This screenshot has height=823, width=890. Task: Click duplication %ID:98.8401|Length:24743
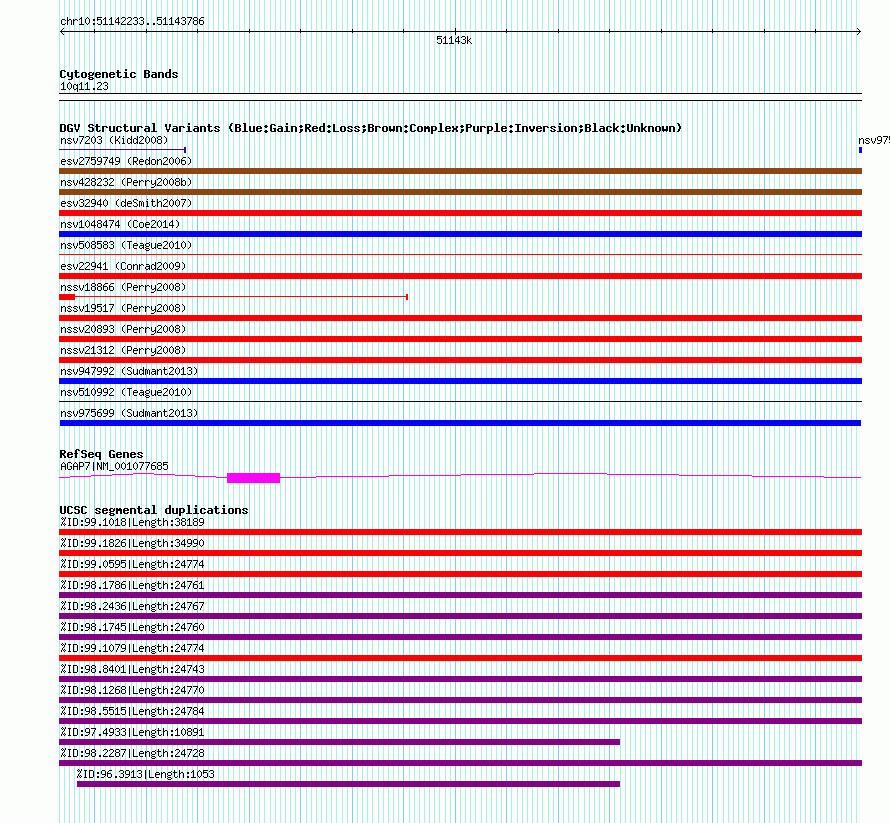tap(132, 669)
